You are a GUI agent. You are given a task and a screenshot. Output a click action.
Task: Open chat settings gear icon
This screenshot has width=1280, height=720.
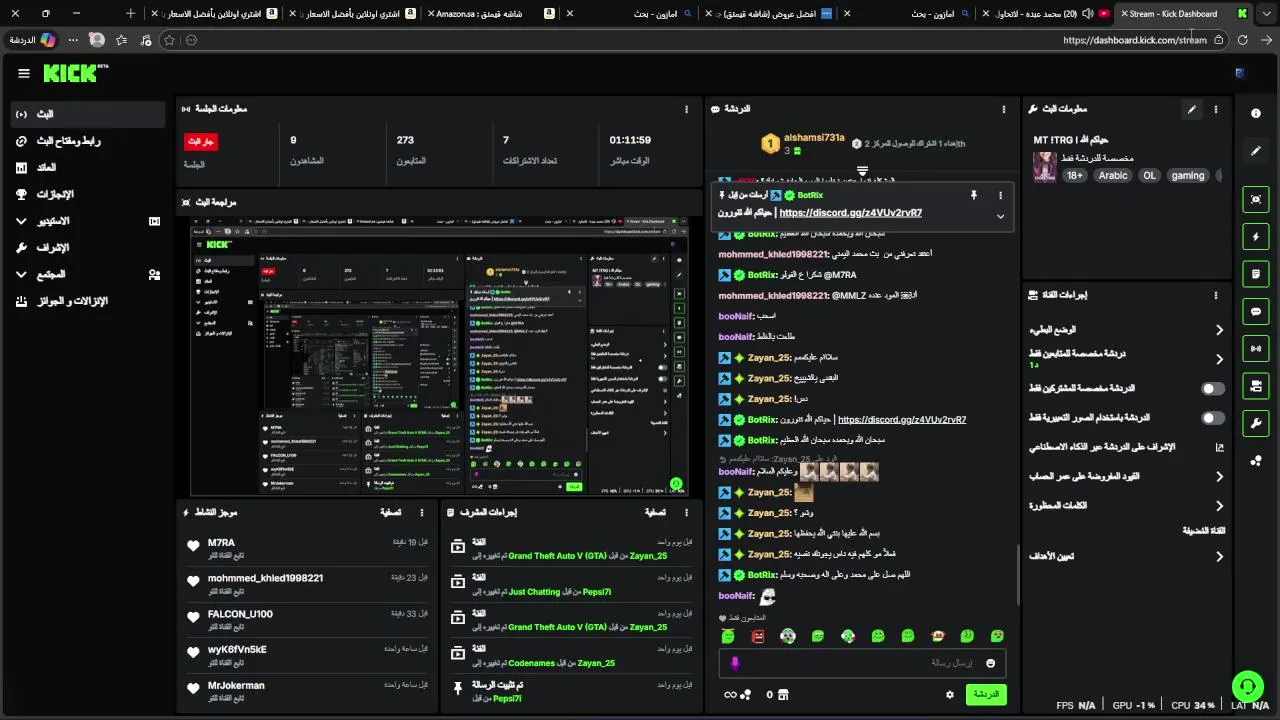tap(950, 694)
